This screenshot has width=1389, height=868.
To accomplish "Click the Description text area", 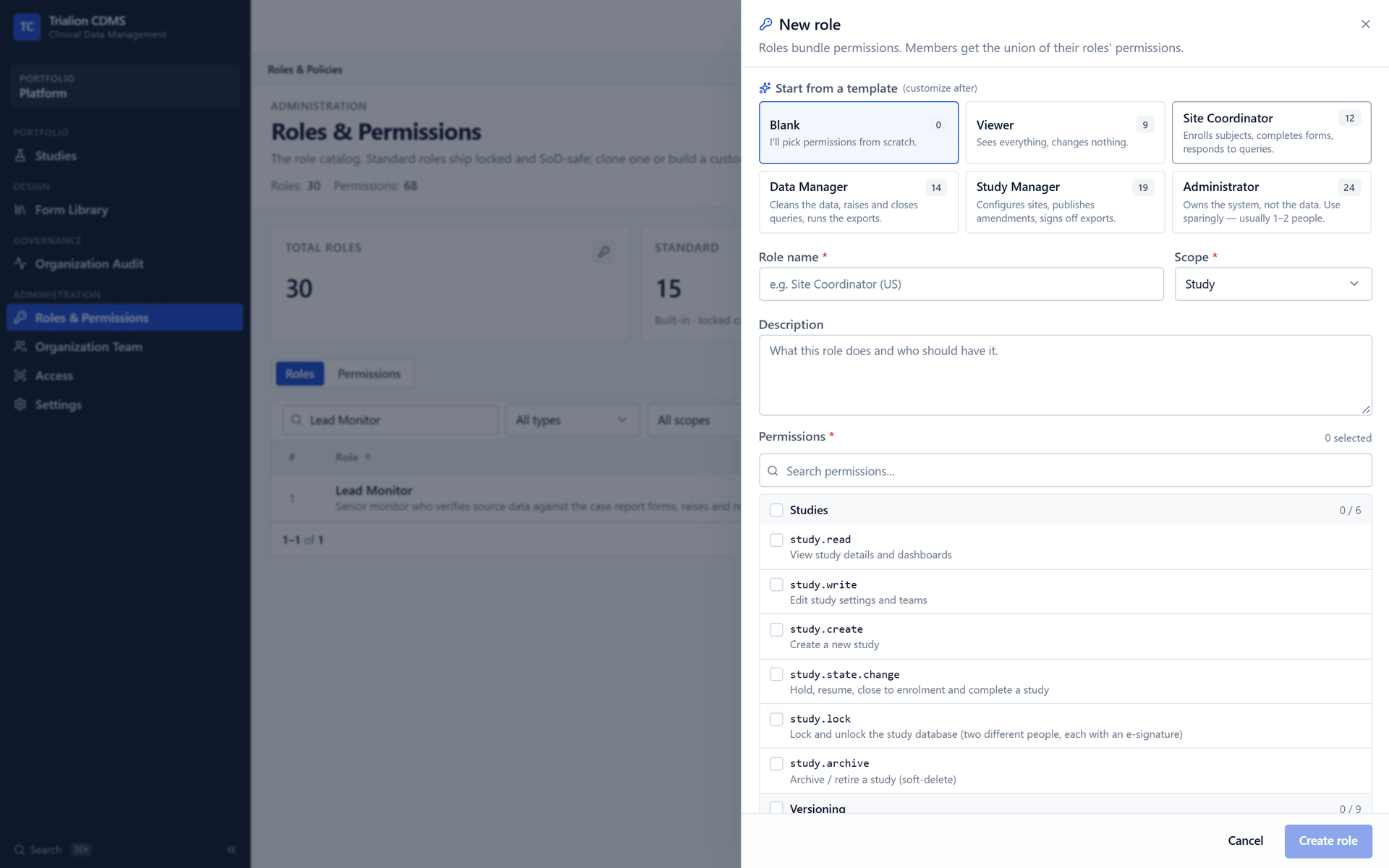I will 1065,375.
